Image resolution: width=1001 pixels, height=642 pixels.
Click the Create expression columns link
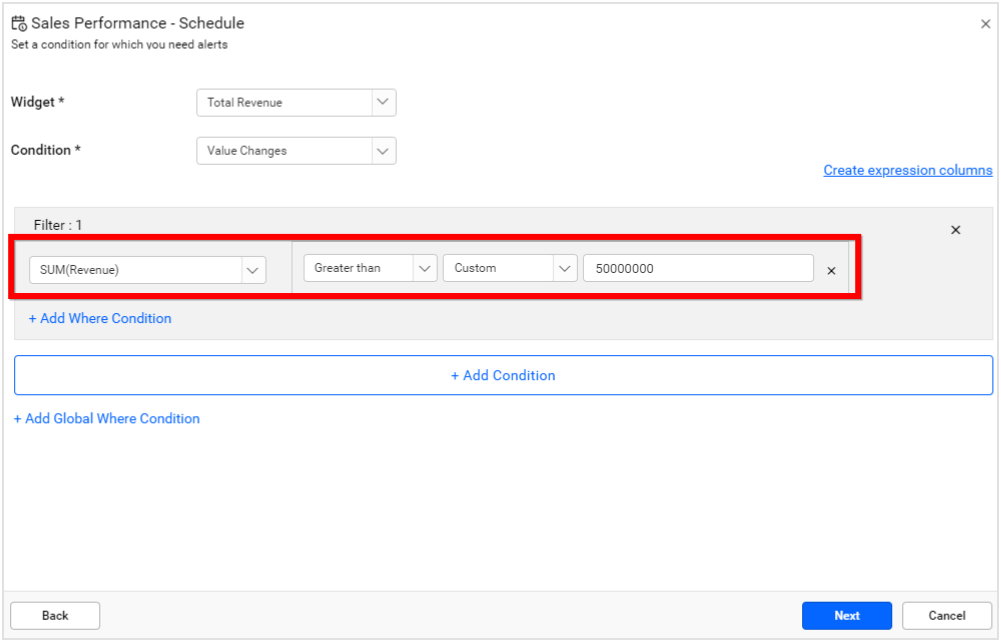coord(907,170)
